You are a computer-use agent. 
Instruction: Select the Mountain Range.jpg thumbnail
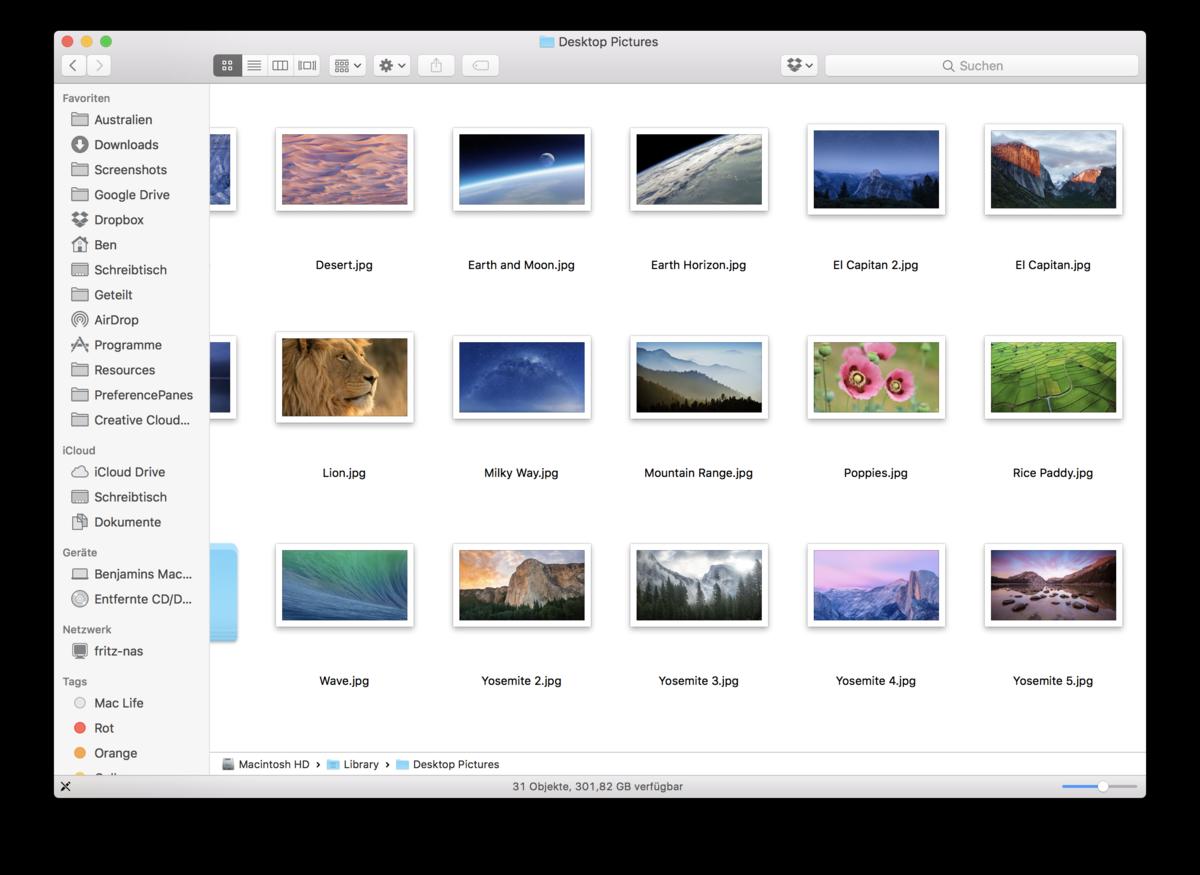[x=699, y=377]
